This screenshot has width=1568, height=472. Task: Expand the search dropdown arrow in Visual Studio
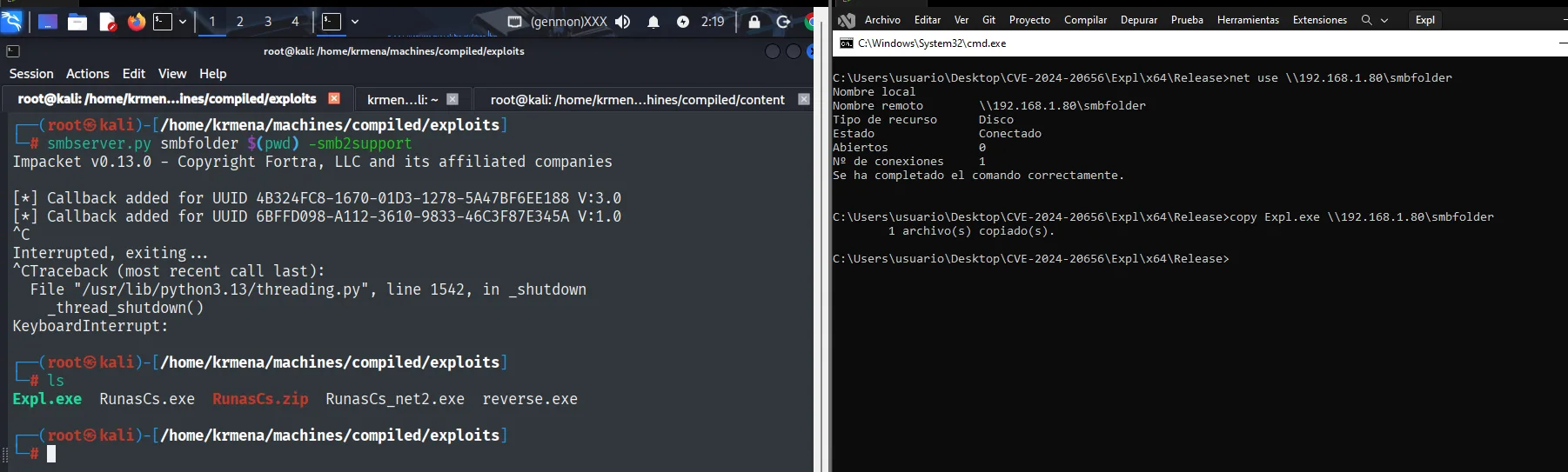coord(1384,20)
